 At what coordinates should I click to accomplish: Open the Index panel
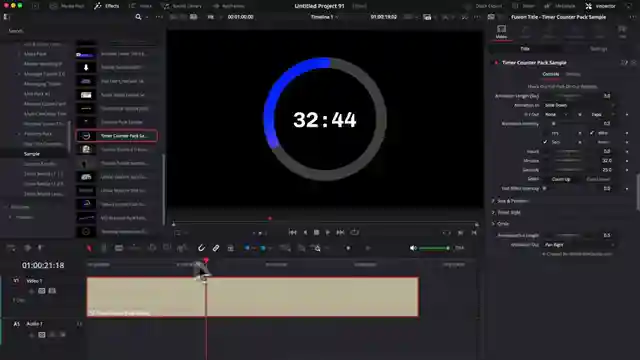140,6
